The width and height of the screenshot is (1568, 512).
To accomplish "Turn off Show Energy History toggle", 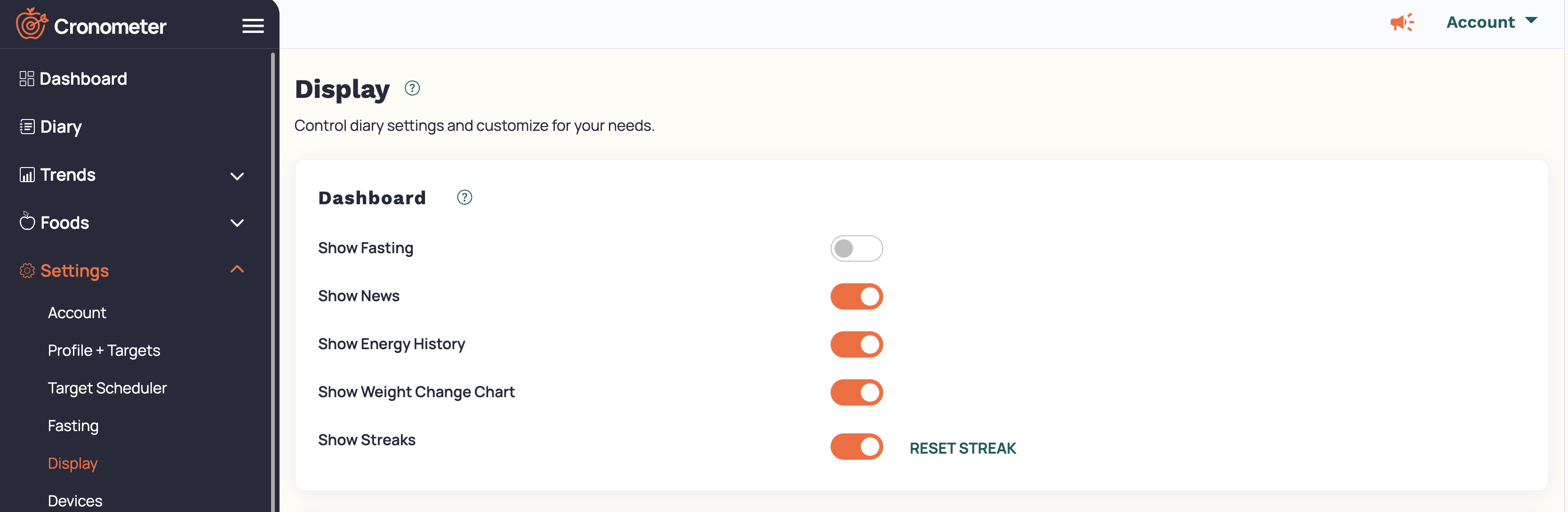I will (x=856, y=344).
